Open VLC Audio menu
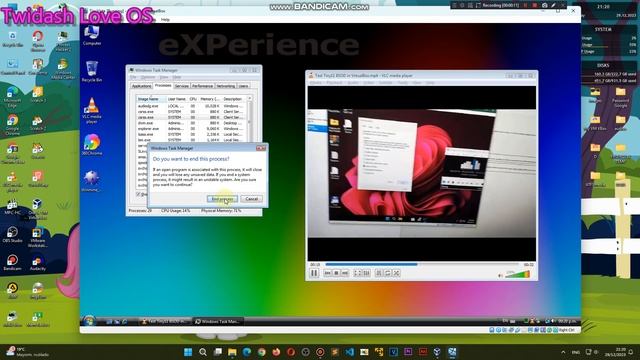The height and width of the screenshot is (360, 640). pos(352,83)
